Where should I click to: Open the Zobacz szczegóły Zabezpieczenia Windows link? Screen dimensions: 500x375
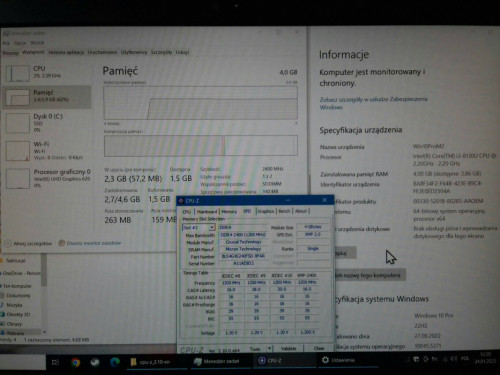(373, 103)
